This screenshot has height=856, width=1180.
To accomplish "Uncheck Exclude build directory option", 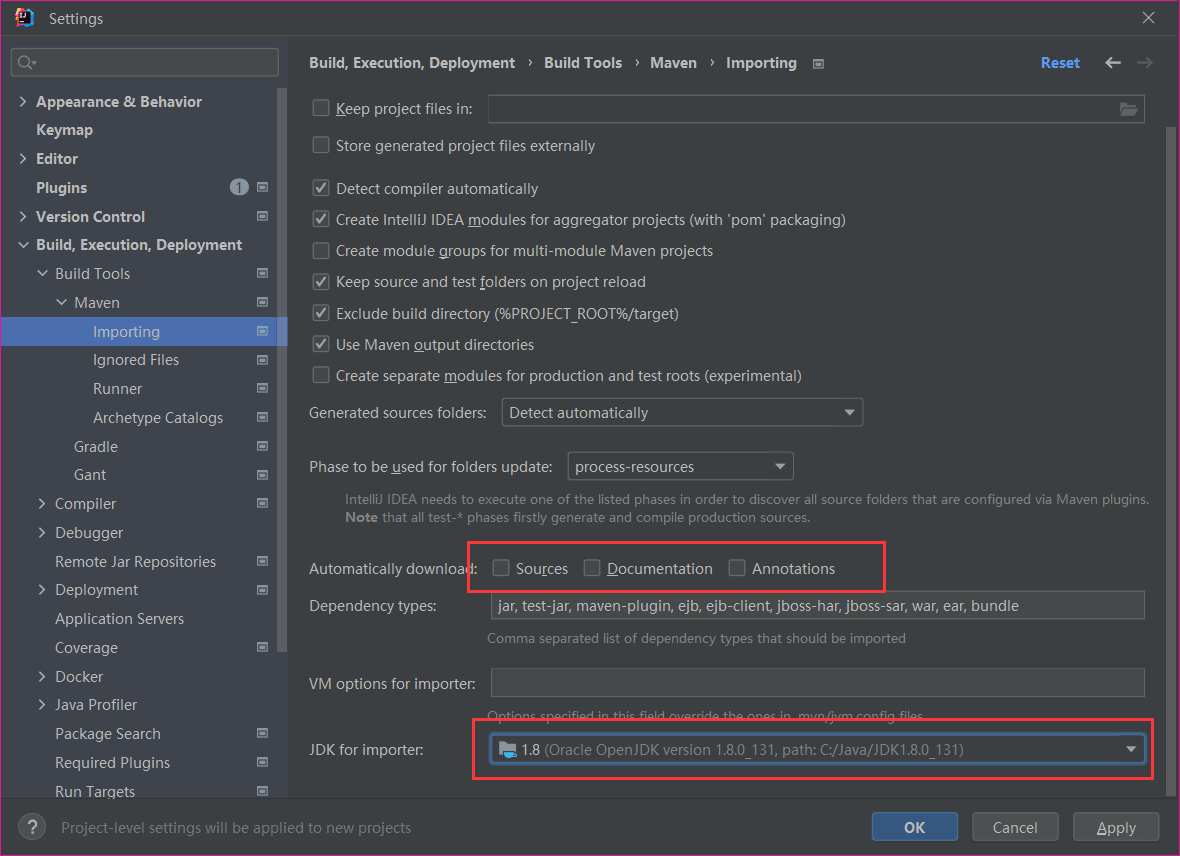I will click(x=321, y=312).
